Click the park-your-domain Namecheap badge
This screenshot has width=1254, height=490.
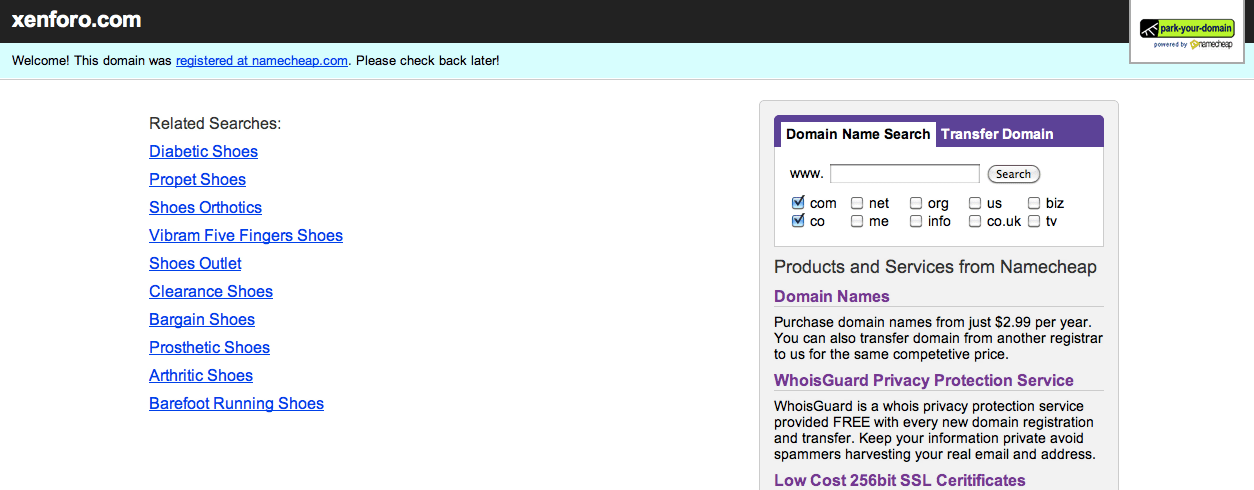1186,33
